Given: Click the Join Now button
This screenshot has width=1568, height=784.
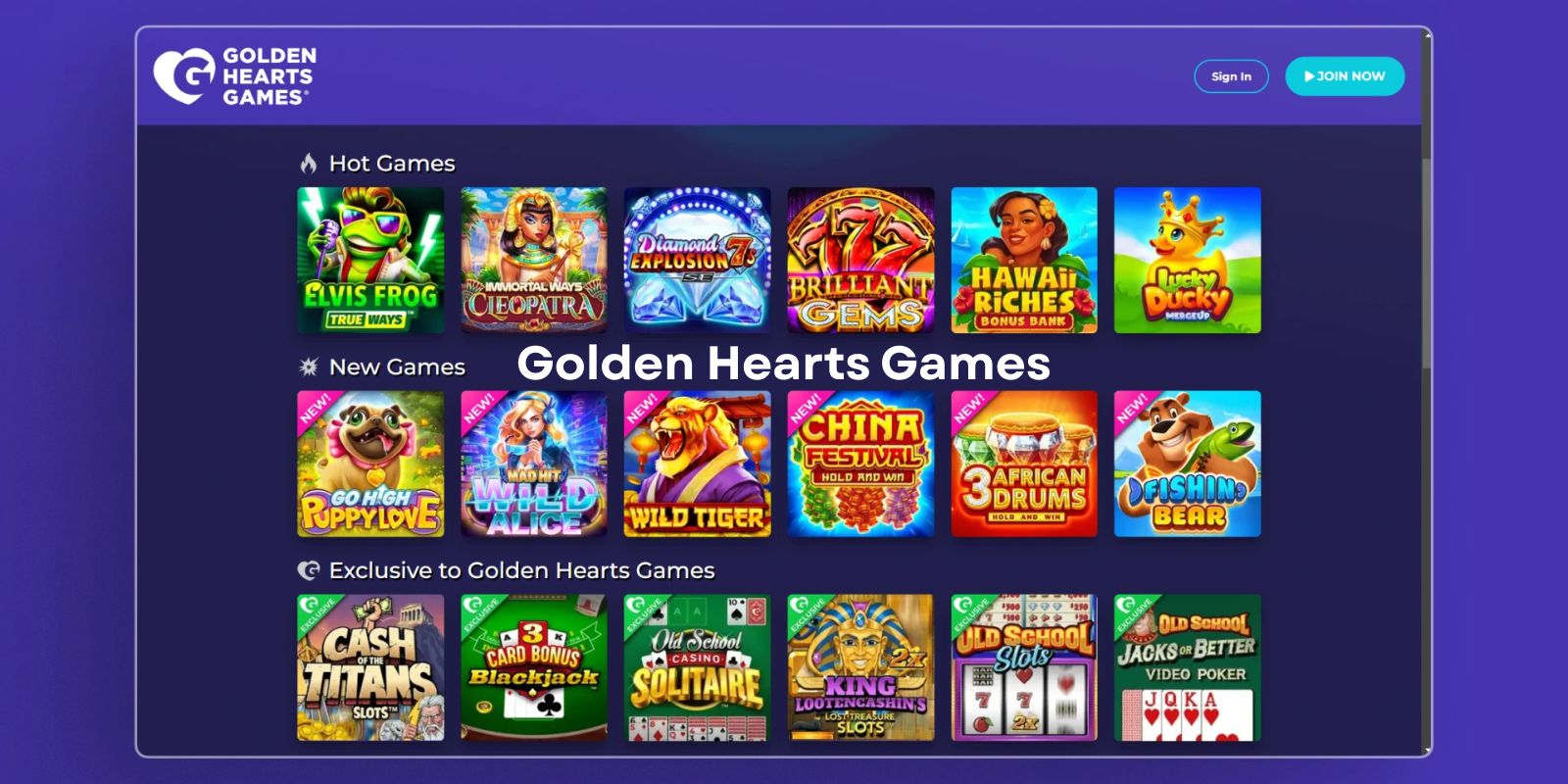Looking at the screenshot, I should coord(1345,76).
